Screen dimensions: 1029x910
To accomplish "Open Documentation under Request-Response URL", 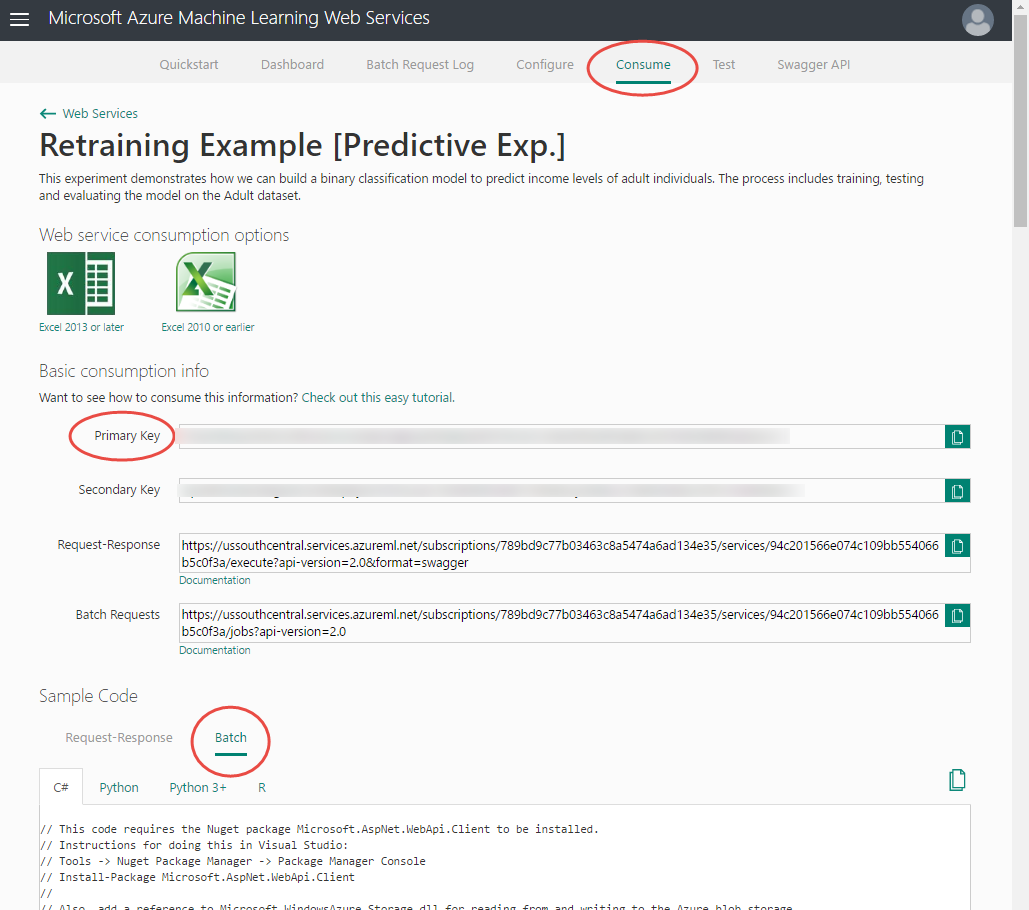I will pyautogui.click(x=215, y=581).
